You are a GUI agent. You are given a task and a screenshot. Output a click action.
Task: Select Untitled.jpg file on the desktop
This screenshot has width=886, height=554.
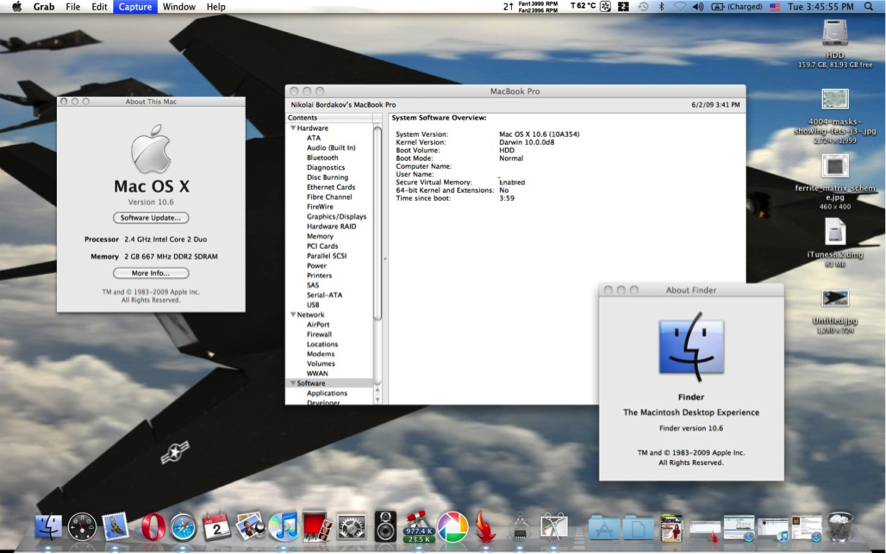[x=835, y=298]
